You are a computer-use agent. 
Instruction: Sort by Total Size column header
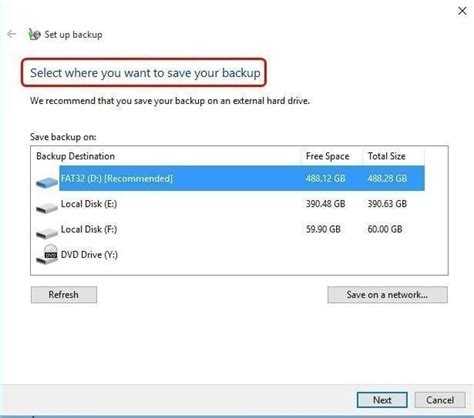point(387,156)
